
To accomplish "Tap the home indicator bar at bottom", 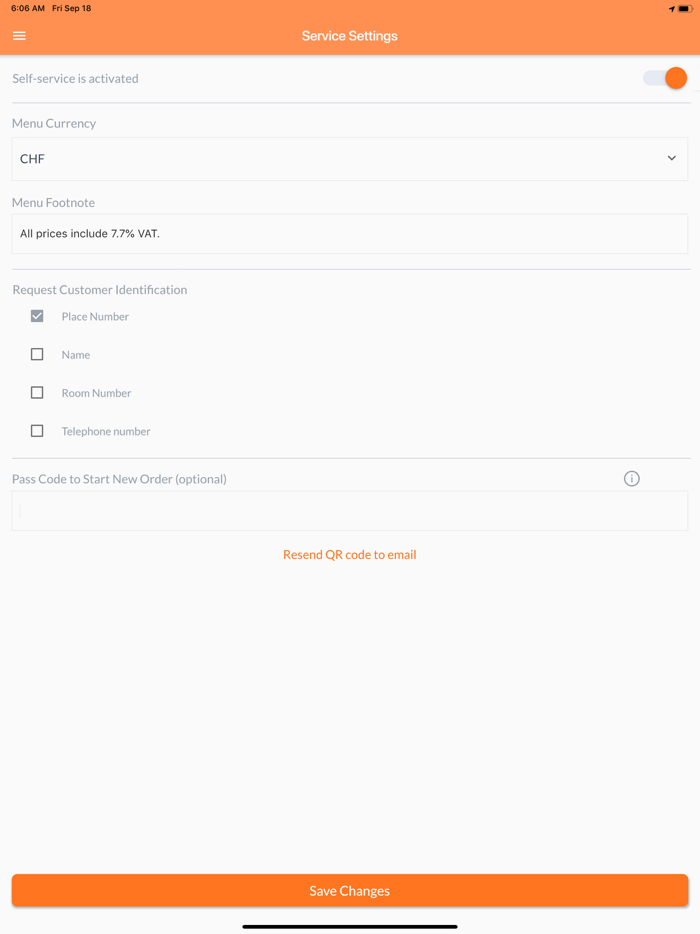I will pos(349,925).
